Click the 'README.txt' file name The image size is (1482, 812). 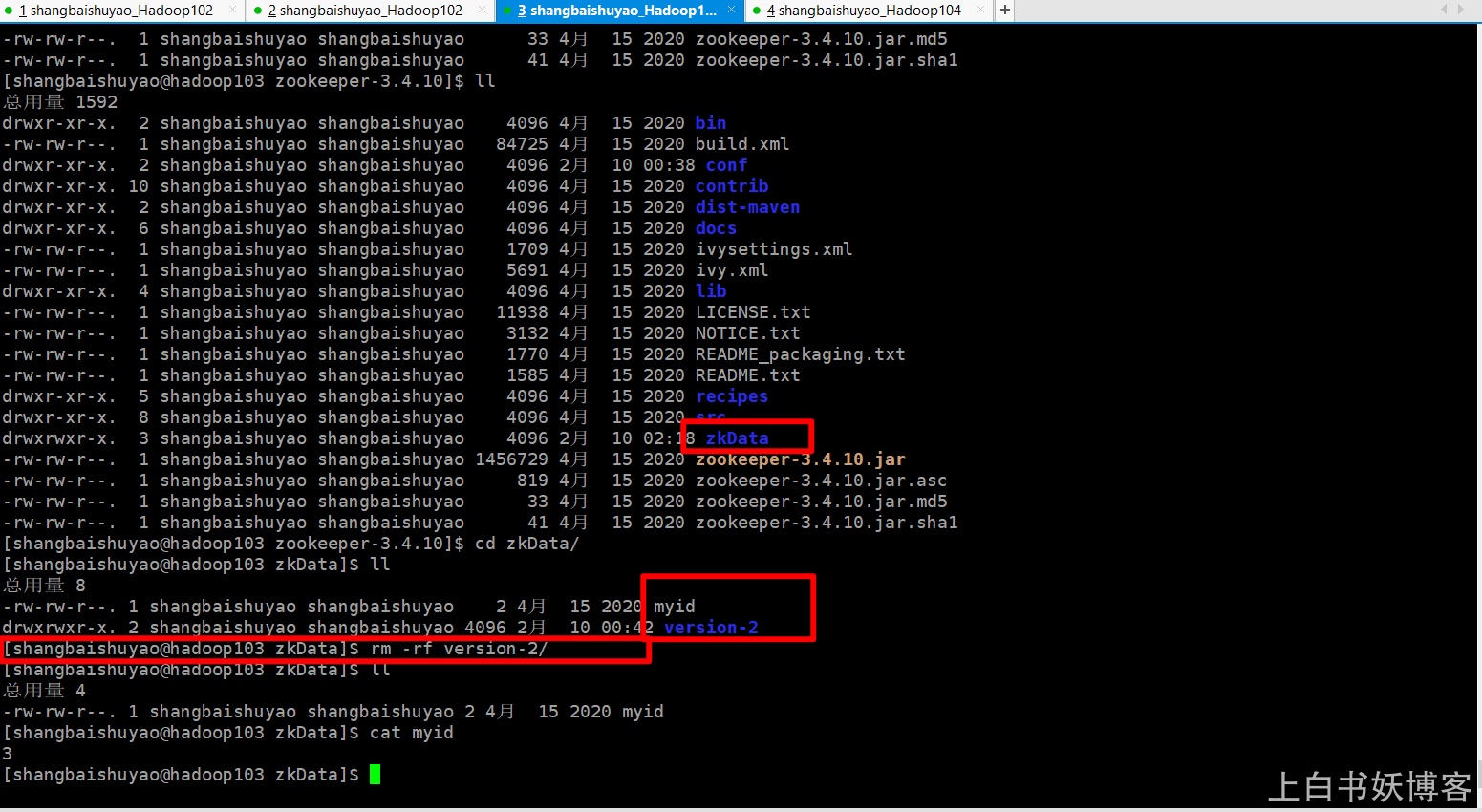pyautogui.click(x=747, y=375)
